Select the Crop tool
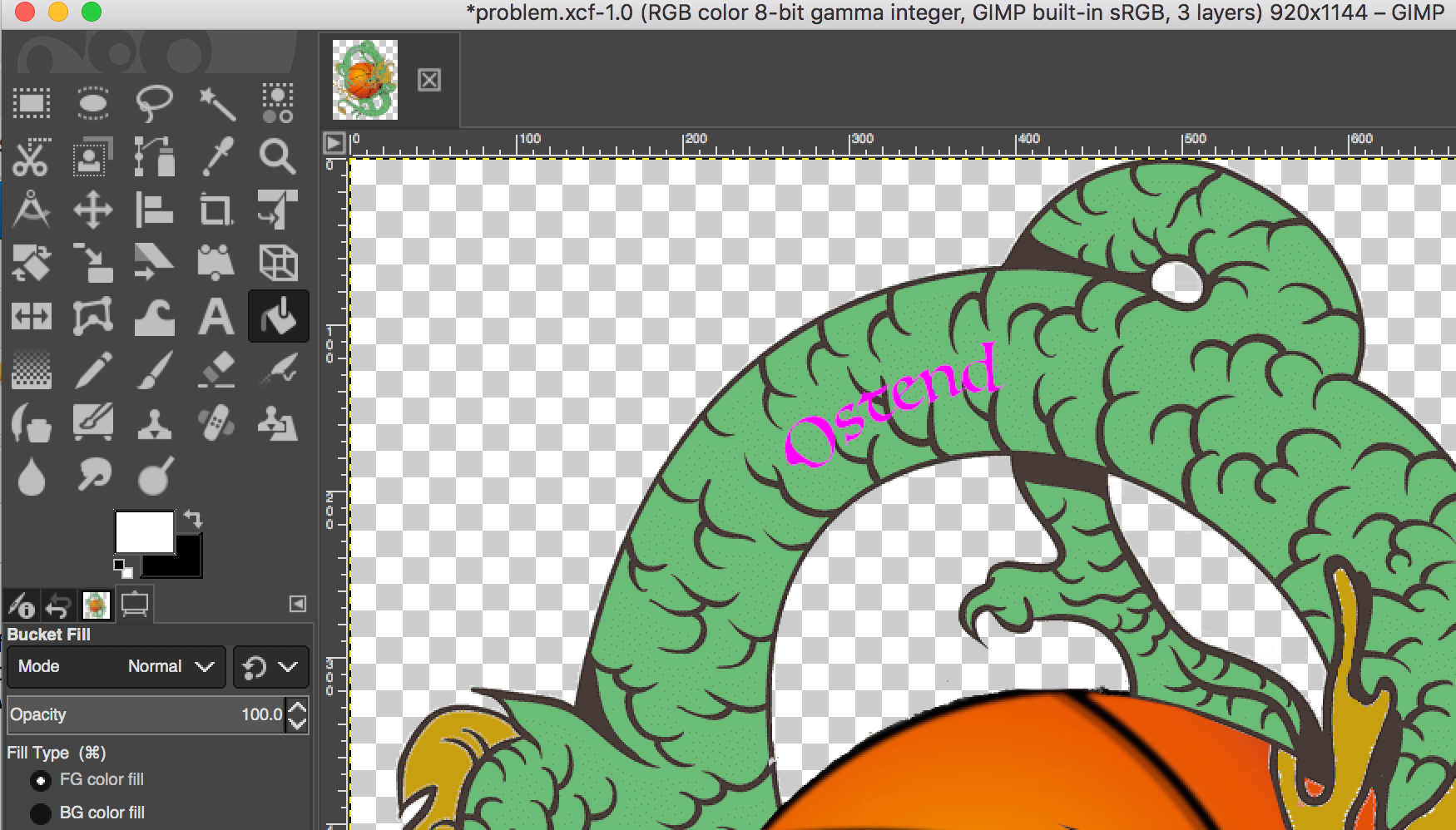 [x=216, y=210]
